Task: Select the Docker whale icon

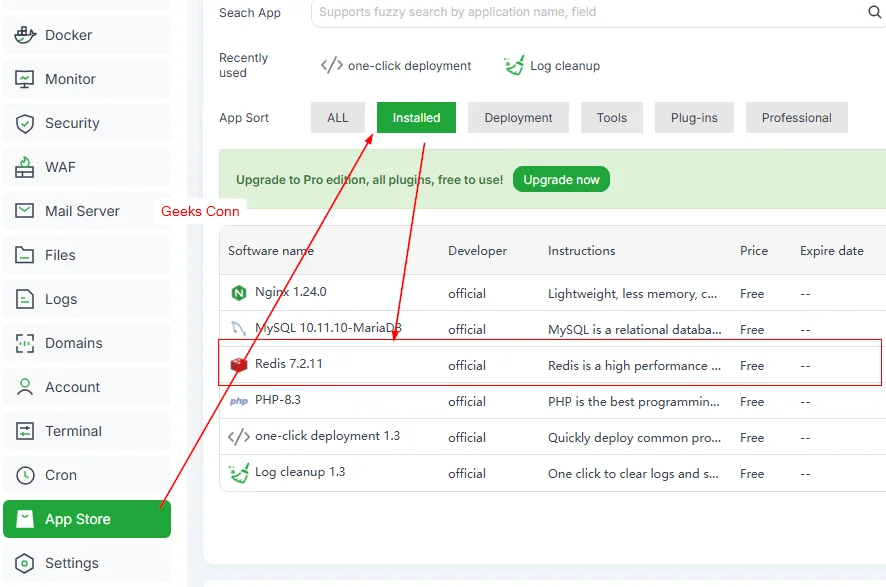Action: 24,35
